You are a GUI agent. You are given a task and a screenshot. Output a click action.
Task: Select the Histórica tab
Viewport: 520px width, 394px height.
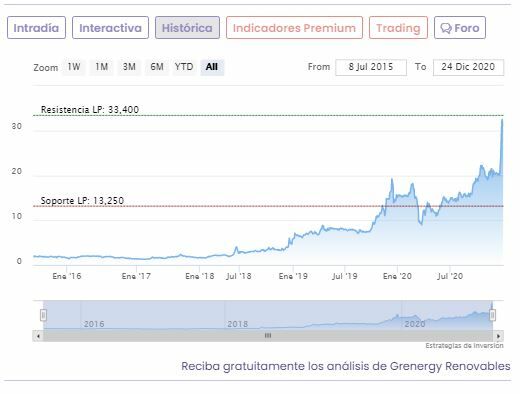pos(187,28)
